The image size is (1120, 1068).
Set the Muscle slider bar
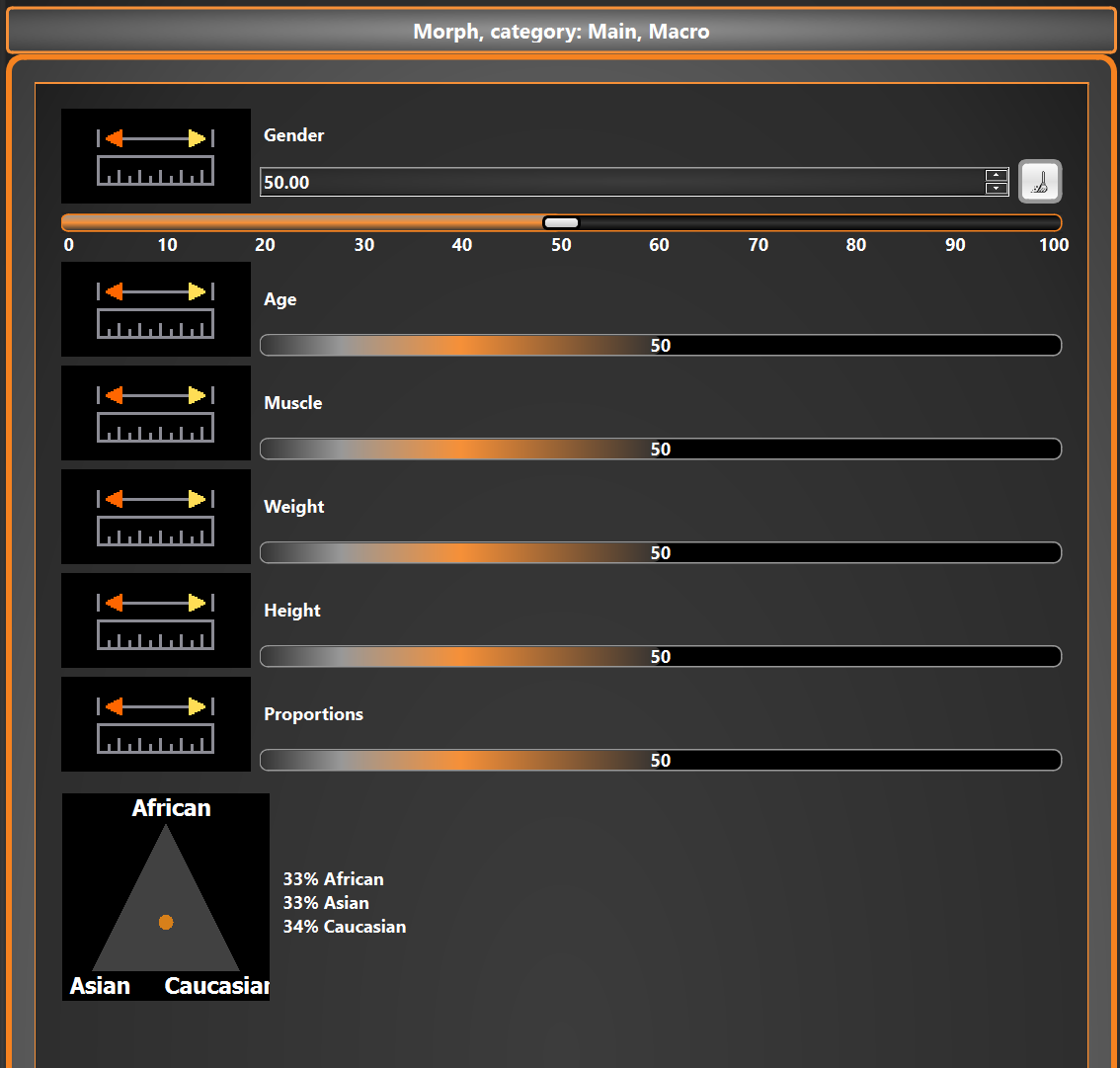click(x=661, y=449)
